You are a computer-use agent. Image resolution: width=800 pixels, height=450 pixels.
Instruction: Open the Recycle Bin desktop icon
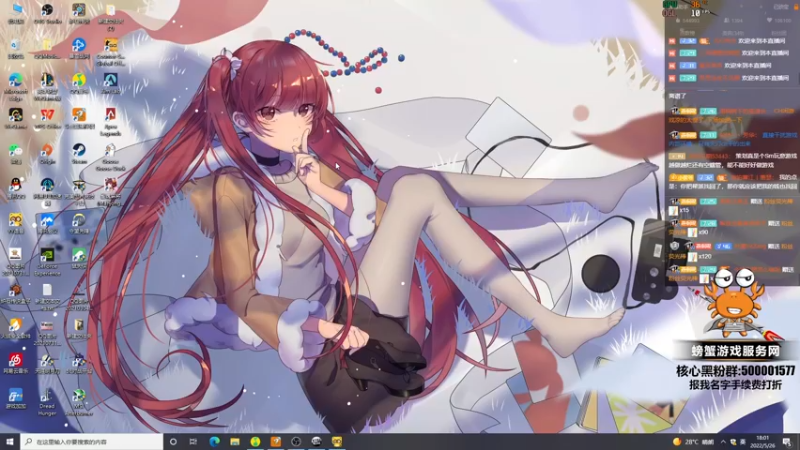[x=15, y=48]
